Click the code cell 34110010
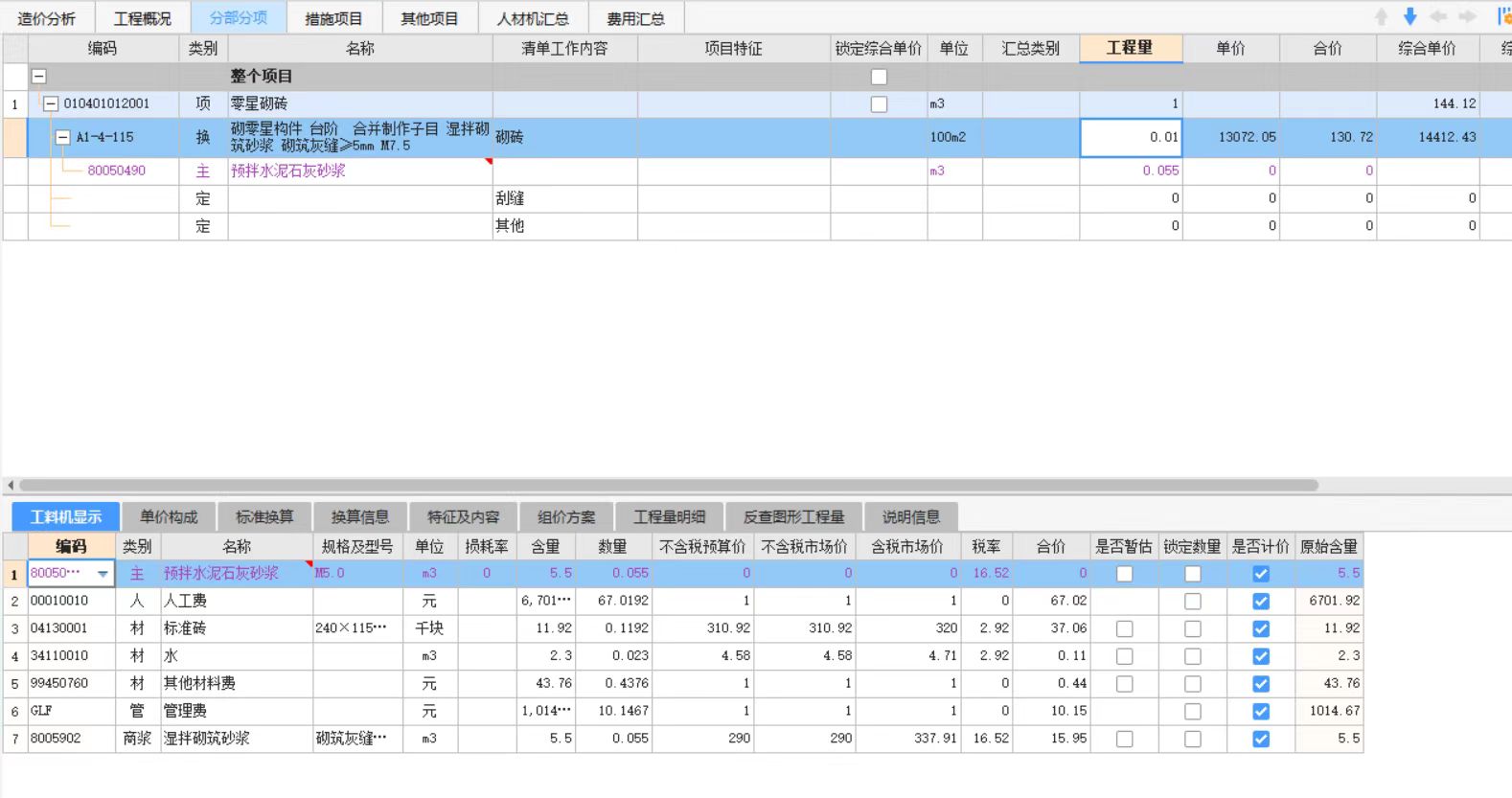Screen dimensions: 1512x798 [71, 656]
